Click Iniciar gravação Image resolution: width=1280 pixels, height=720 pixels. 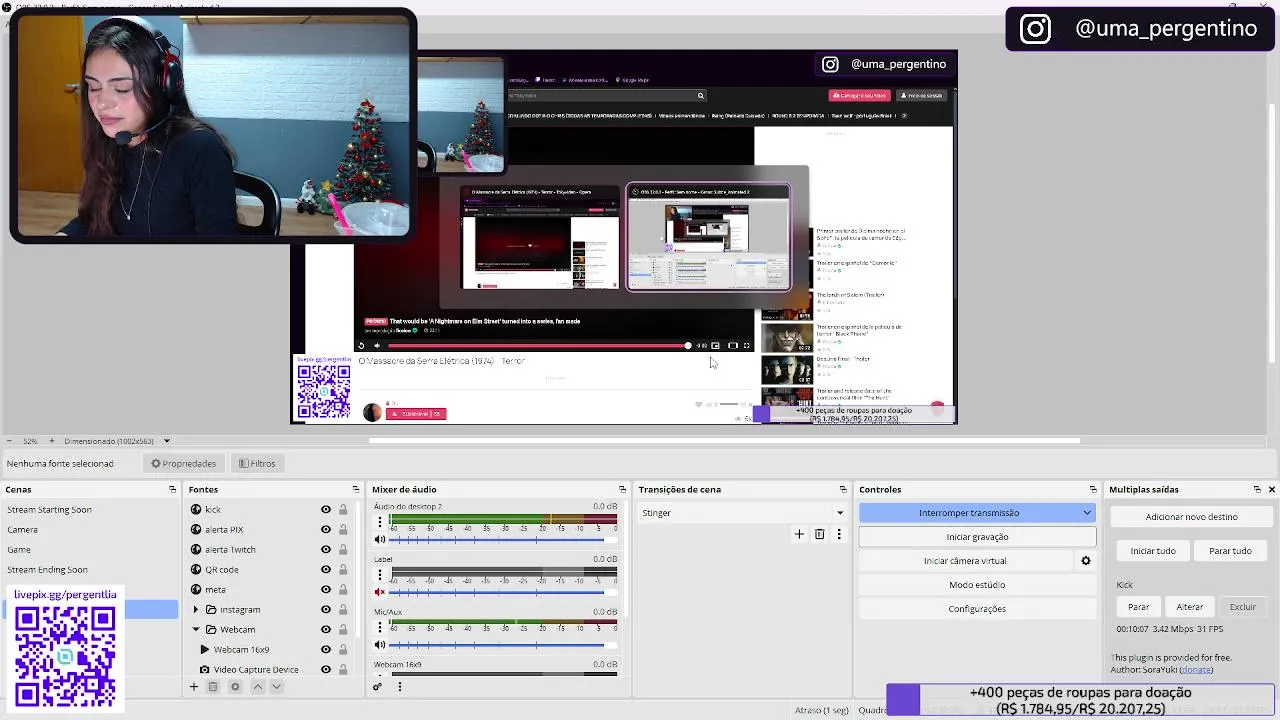pos(977,537)
